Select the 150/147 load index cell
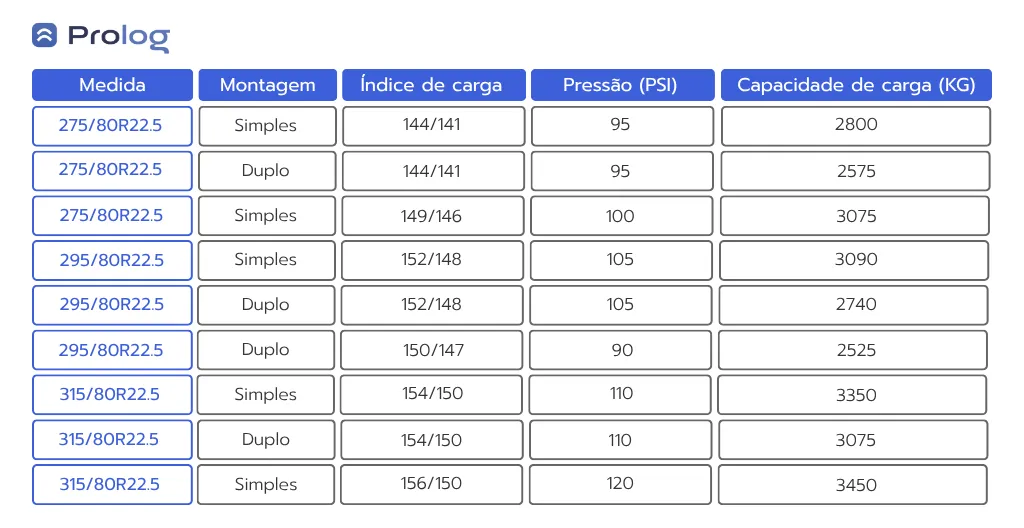This screenshot has height=528, width=1024. (x=432, y=350)
